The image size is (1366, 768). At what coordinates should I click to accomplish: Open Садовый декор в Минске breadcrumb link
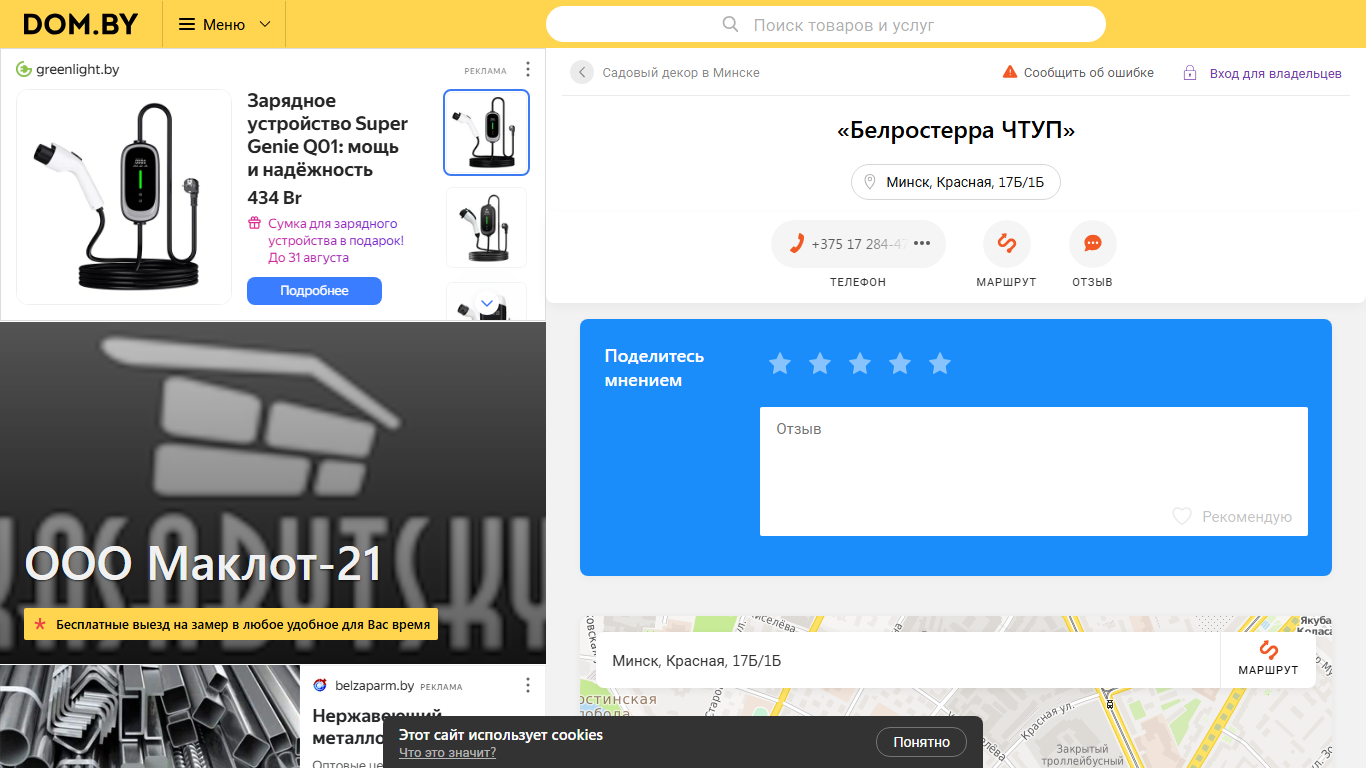click(681, 72)
